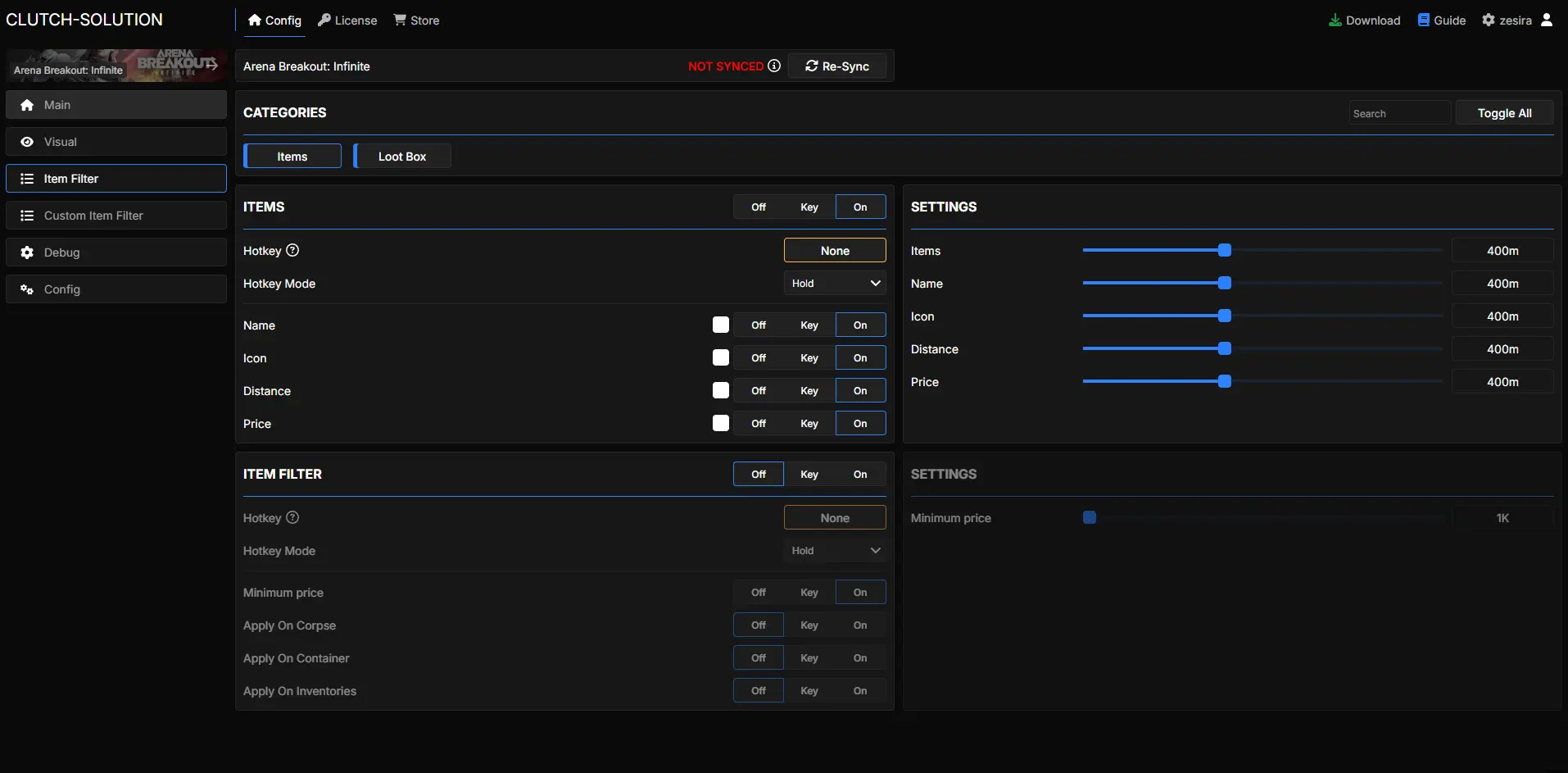Set Name display toggle to Key
1568x773 pixels.
(x=809, y=325)
